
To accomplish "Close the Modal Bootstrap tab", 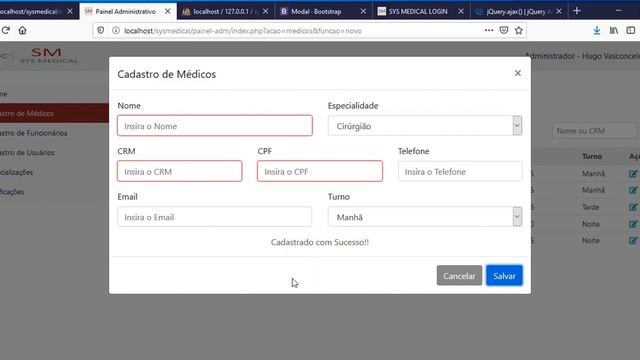I will (x=363, y=11).
